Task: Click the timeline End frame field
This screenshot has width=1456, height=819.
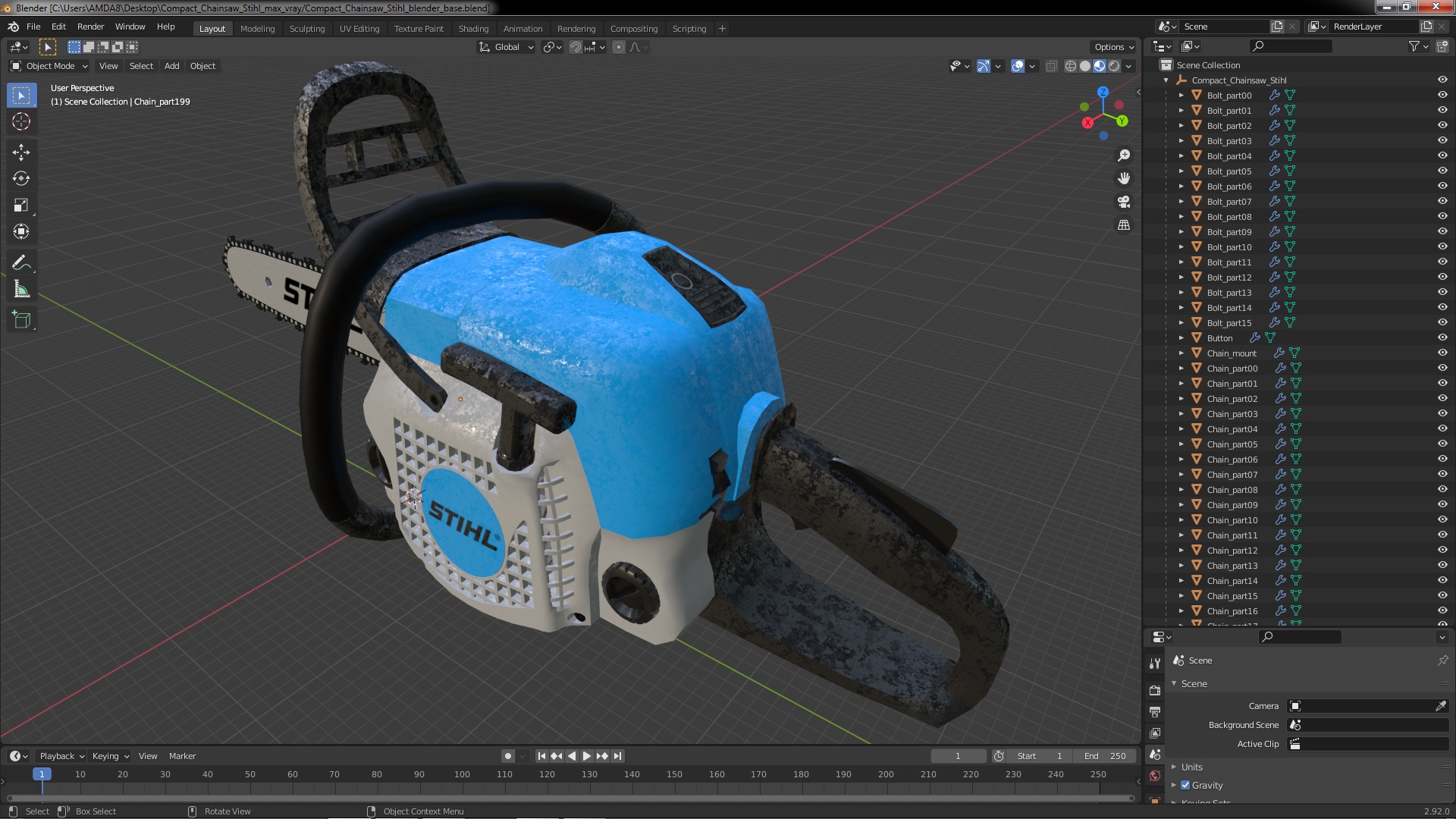Action: (1105, 756)
